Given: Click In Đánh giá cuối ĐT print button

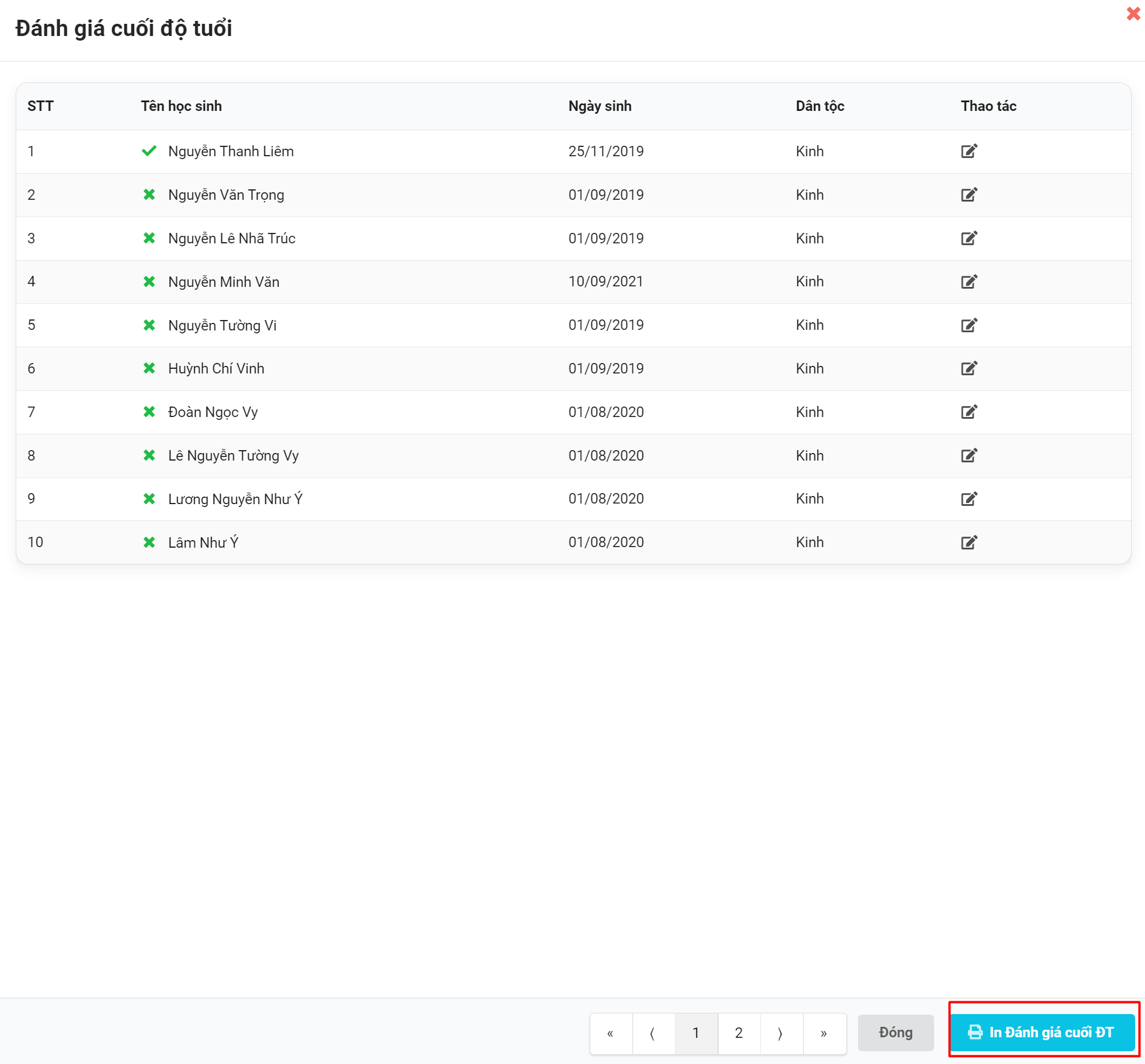Looking at the screenshot, I should click(1042, 1032).
